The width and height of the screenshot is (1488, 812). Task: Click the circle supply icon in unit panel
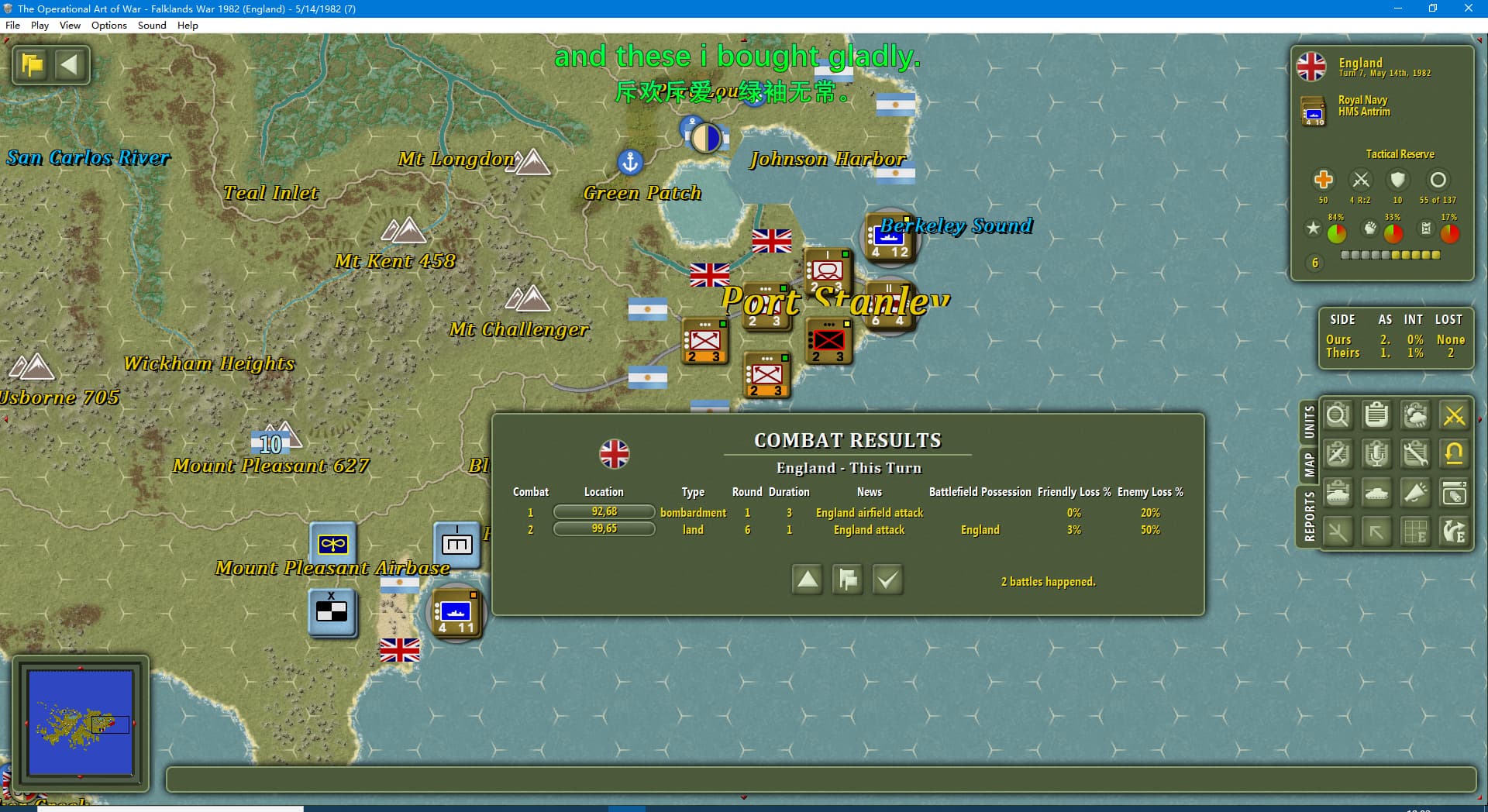(x=1438, y=180)
